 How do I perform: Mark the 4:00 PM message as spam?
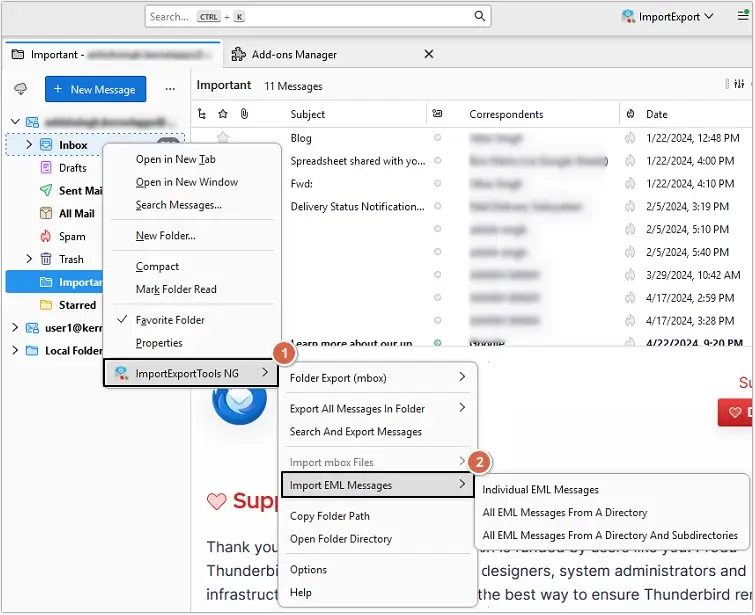pos(630,160)
